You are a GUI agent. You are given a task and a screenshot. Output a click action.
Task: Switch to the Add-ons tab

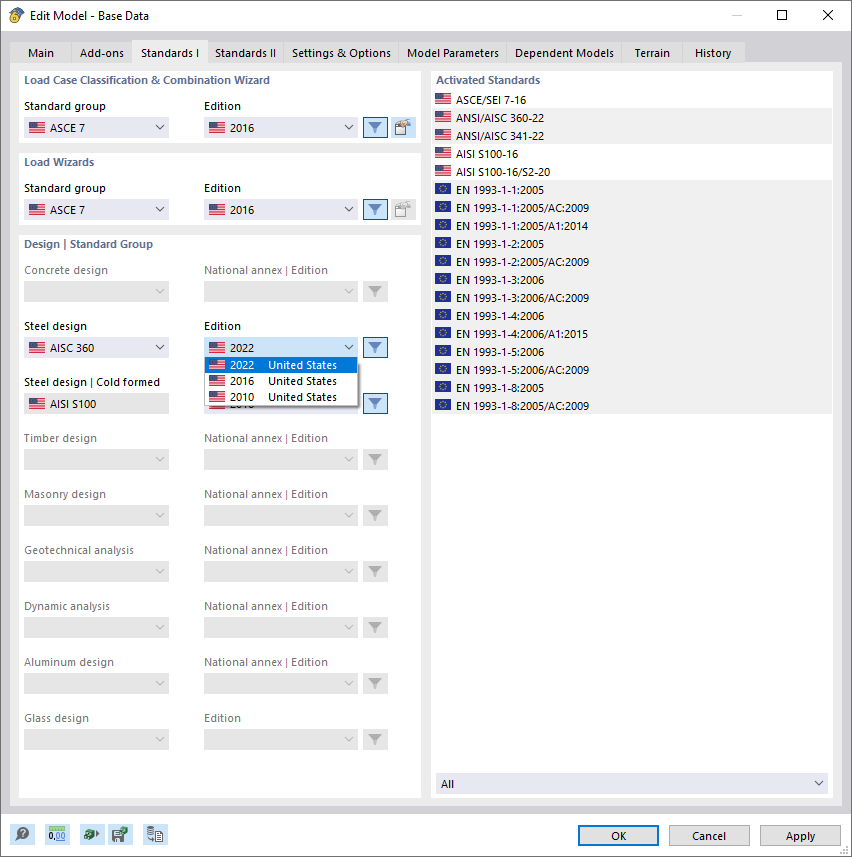pos(102,53)
